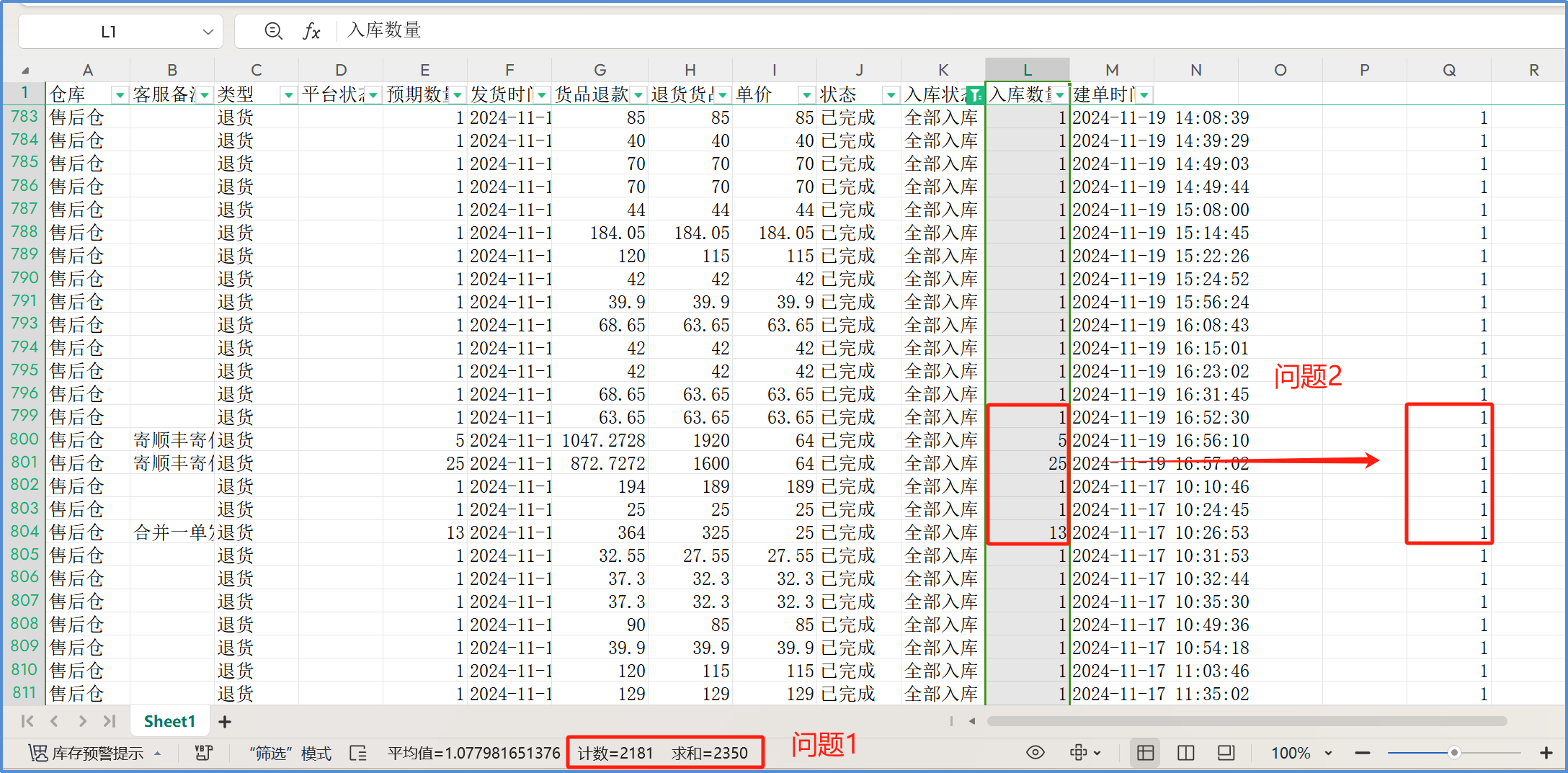Click the 入库数量 cell showing 25

pos(1028,463)
